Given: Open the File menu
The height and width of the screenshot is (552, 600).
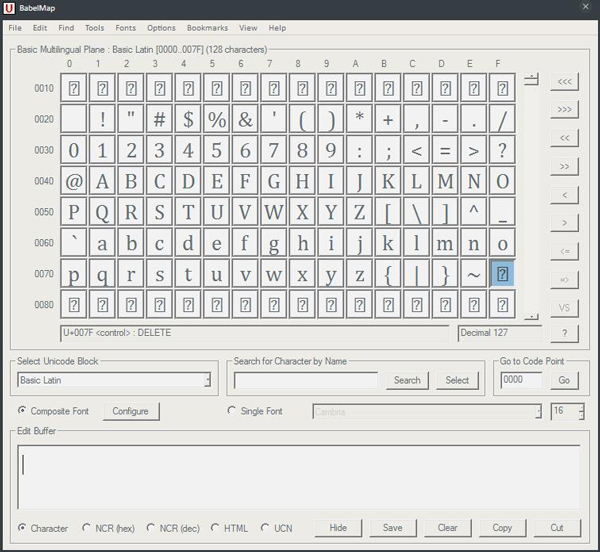Looking at the screenshot, I should coord(15,28).
